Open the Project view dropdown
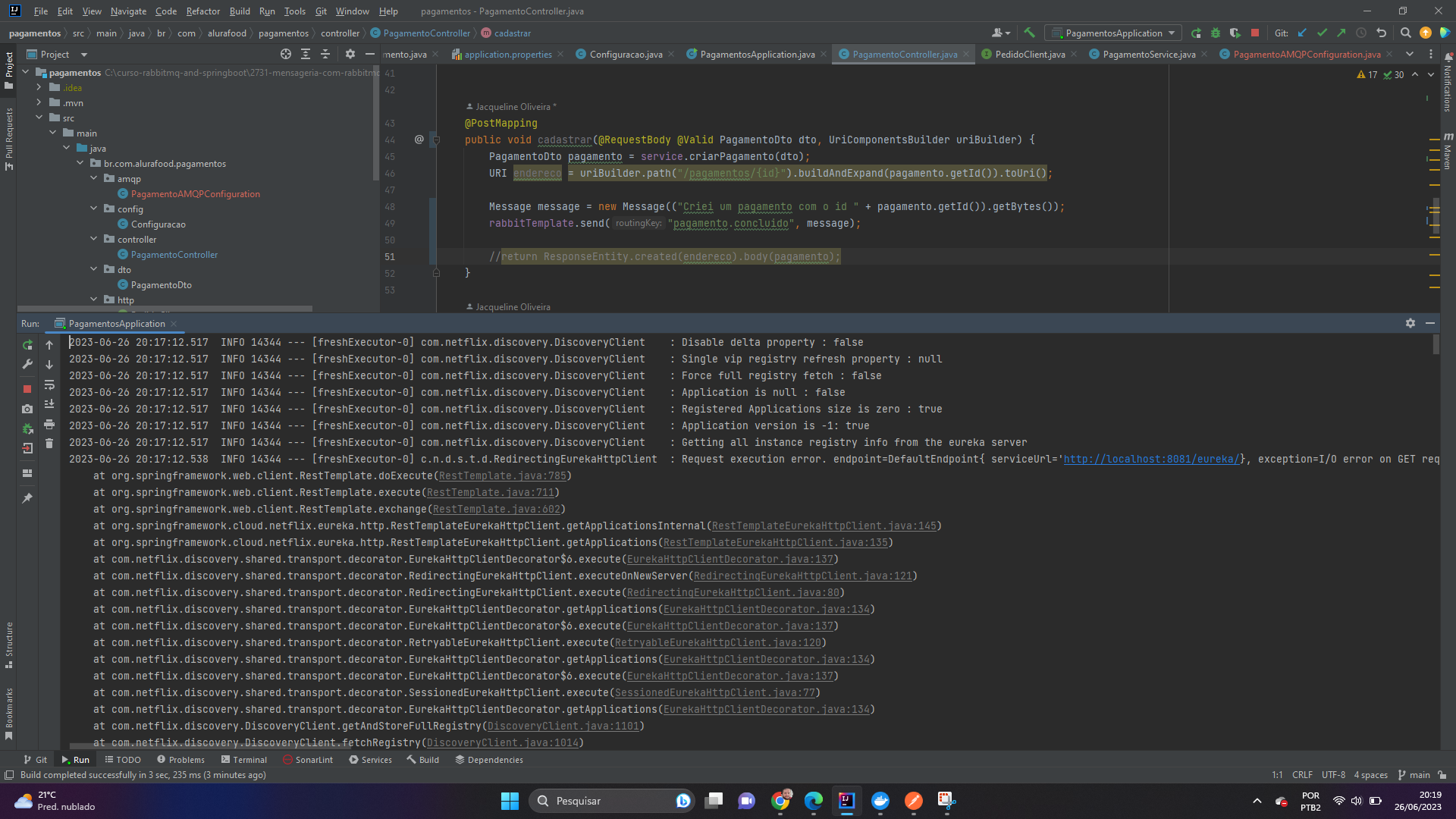The height and width of the screenshot is (819, 1456). (x=84, y=55)
